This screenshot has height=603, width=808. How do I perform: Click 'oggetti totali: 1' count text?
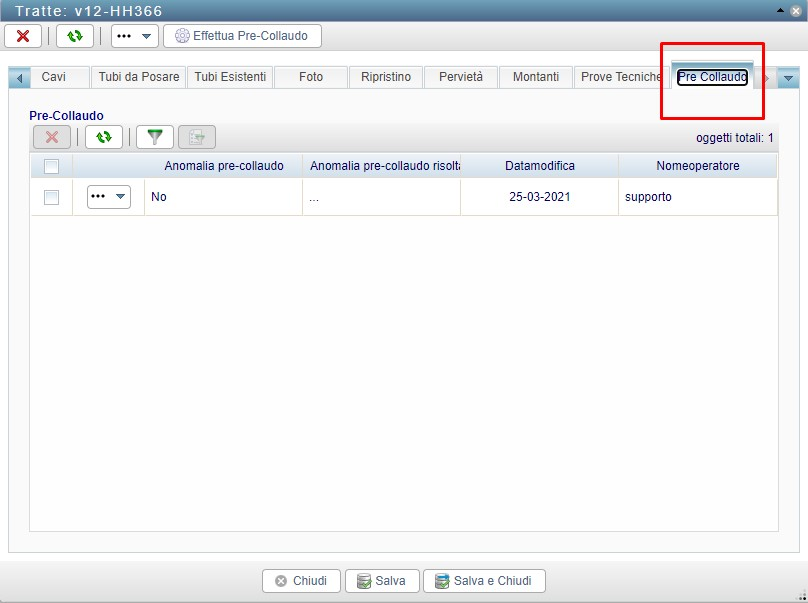click(734, 138)
